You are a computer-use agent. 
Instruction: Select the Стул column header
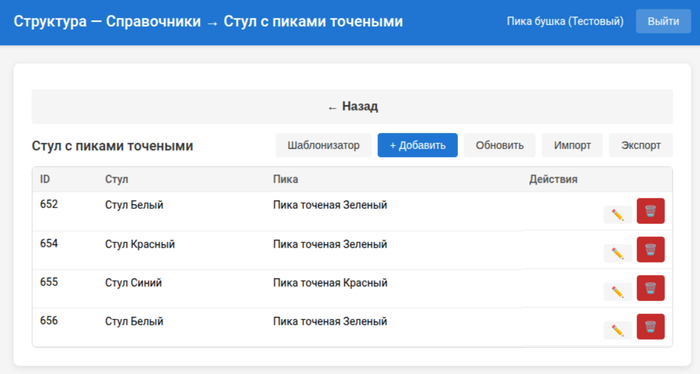pos(117,179)
